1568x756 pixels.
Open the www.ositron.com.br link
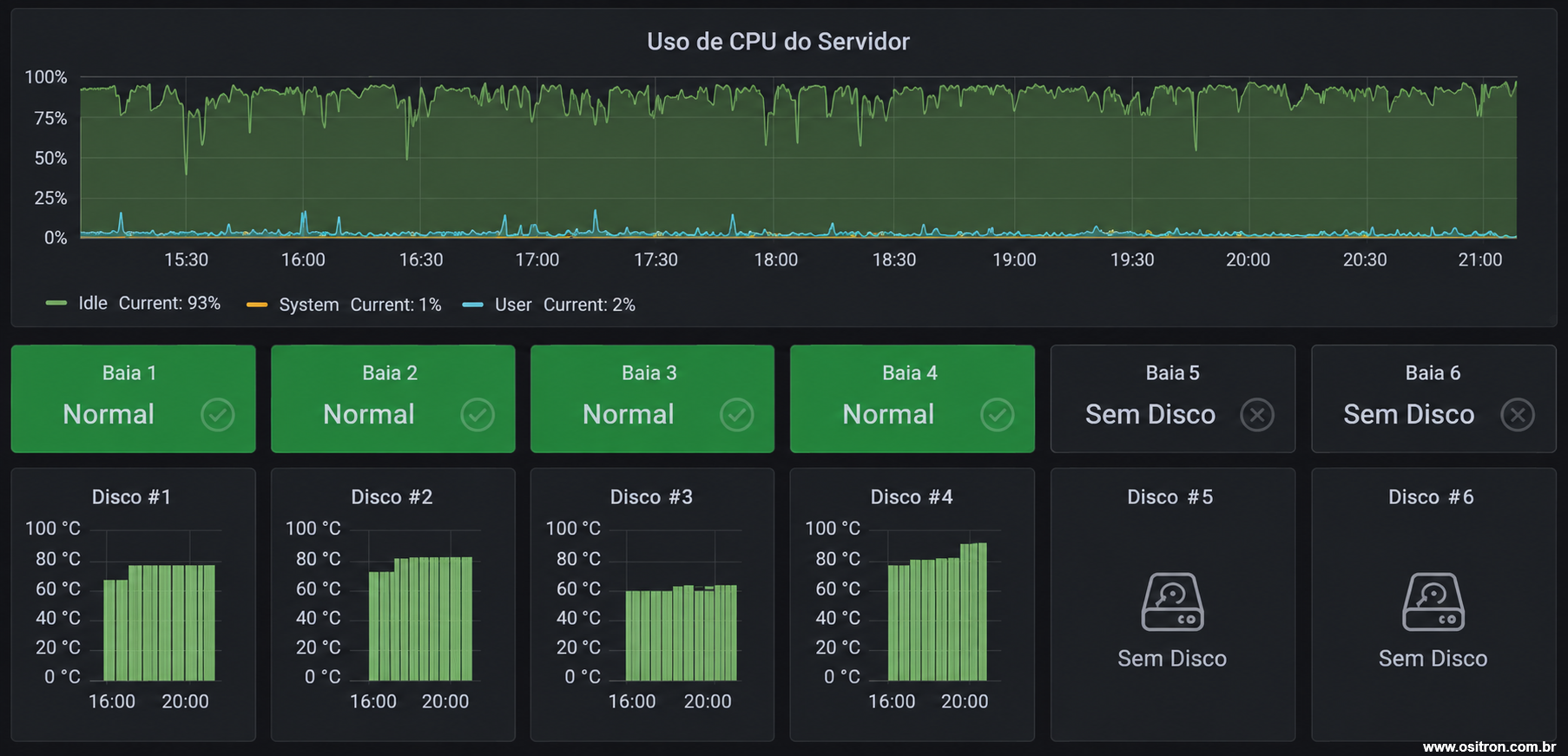(1489, 746)
